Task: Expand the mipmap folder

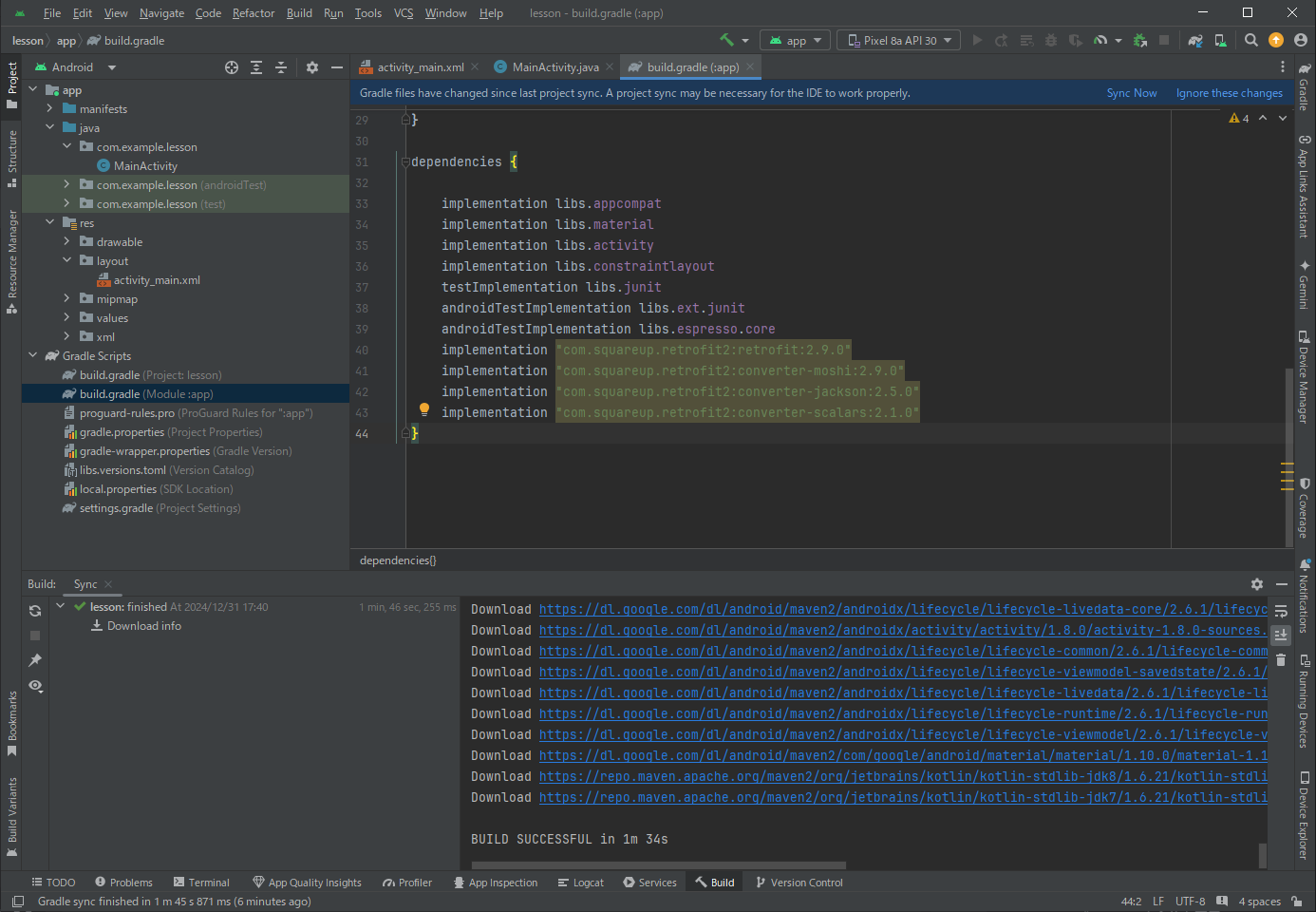Action: point(66,298)
